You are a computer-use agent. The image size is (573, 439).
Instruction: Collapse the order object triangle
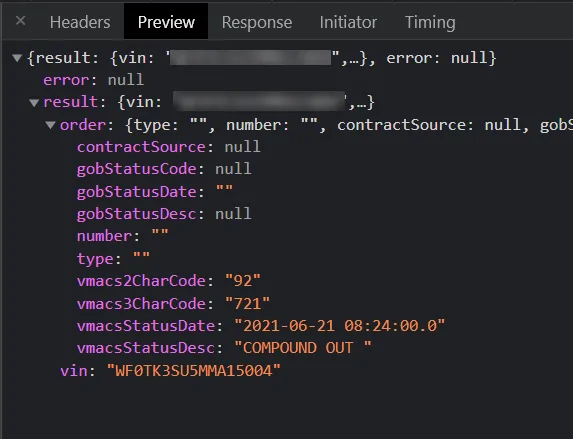pos(50,125)
